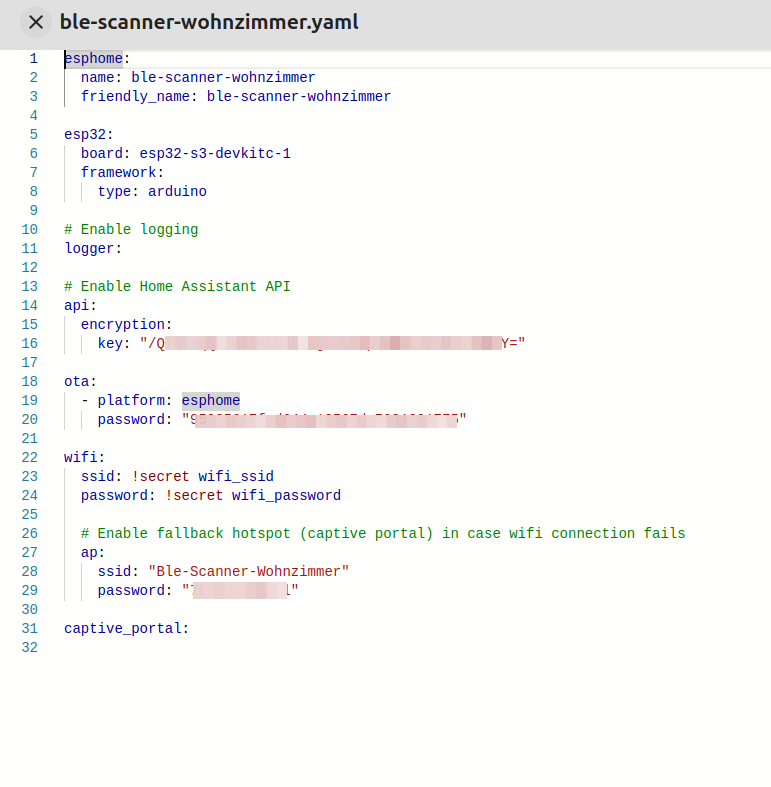This screenshot has height=787, width=771.
Task: Click the "Ble-Scanner-Wohnzimmer" ap ssid string
Action: (x=248, y=571)
